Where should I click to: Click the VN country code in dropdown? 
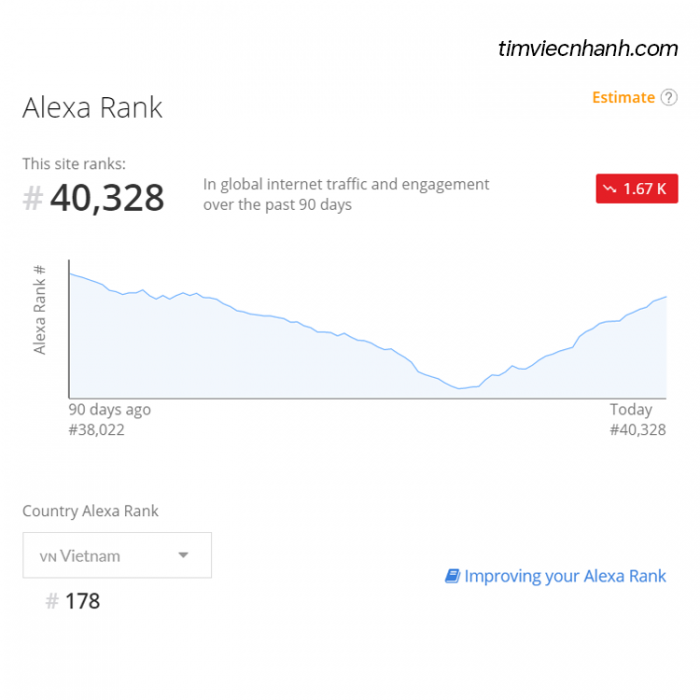(x=48, y=557)
